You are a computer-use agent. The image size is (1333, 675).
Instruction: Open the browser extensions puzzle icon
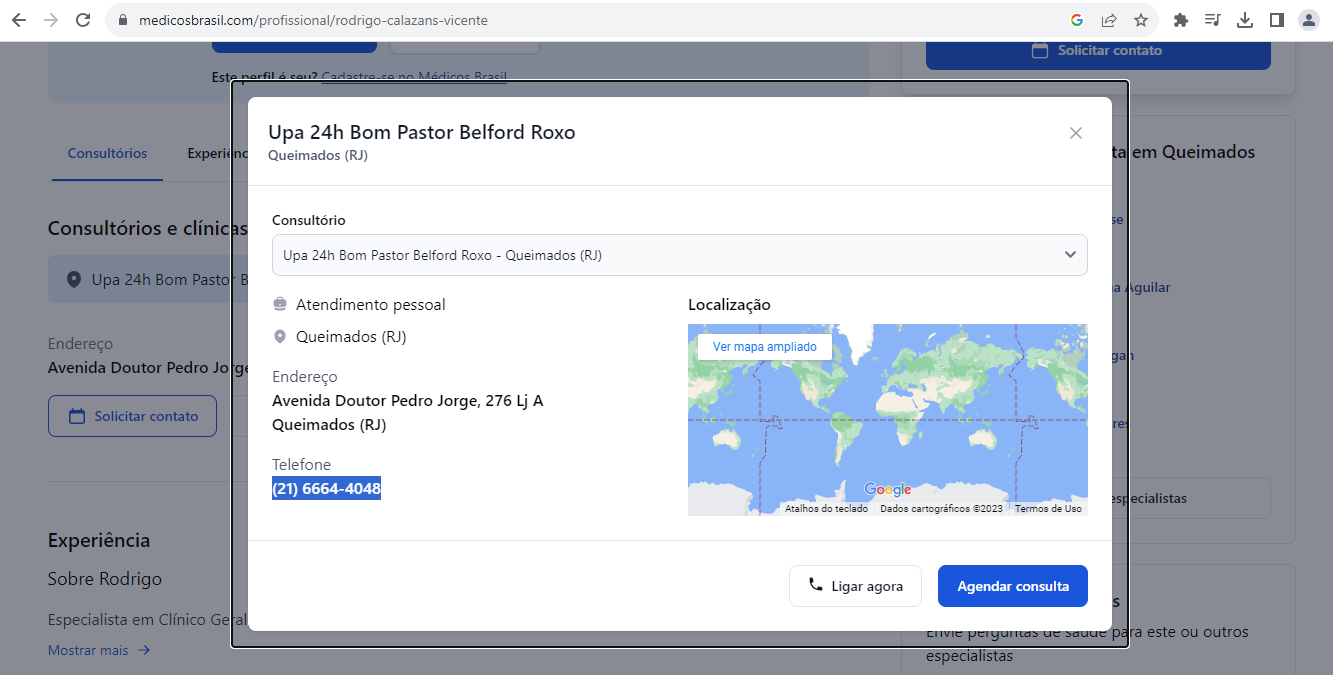click(x=1181, y=20)
